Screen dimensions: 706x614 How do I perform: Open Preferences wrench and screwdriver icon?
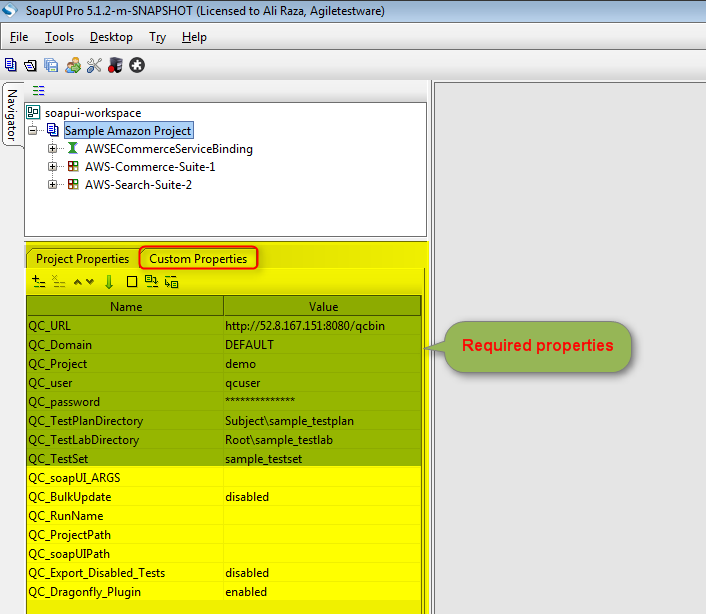[94, 65]
